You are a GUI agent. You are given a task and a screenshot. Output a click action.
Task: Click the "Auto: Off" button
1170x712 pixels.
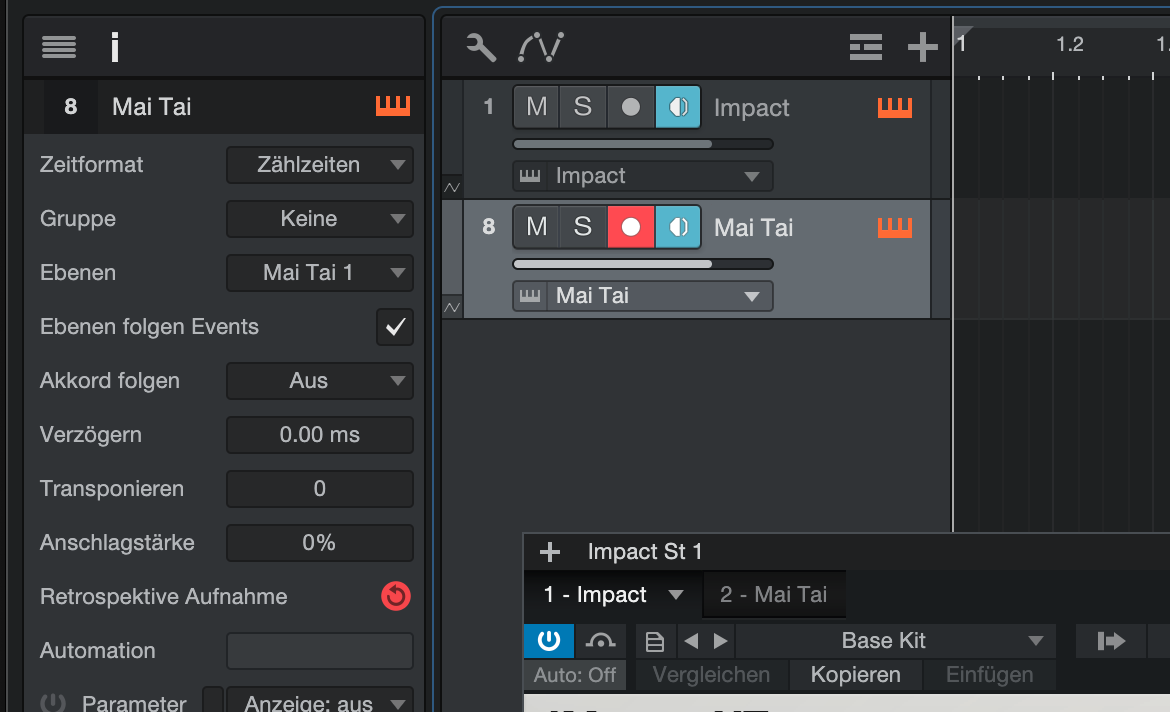pyautogui.click(x=575, y=675)
